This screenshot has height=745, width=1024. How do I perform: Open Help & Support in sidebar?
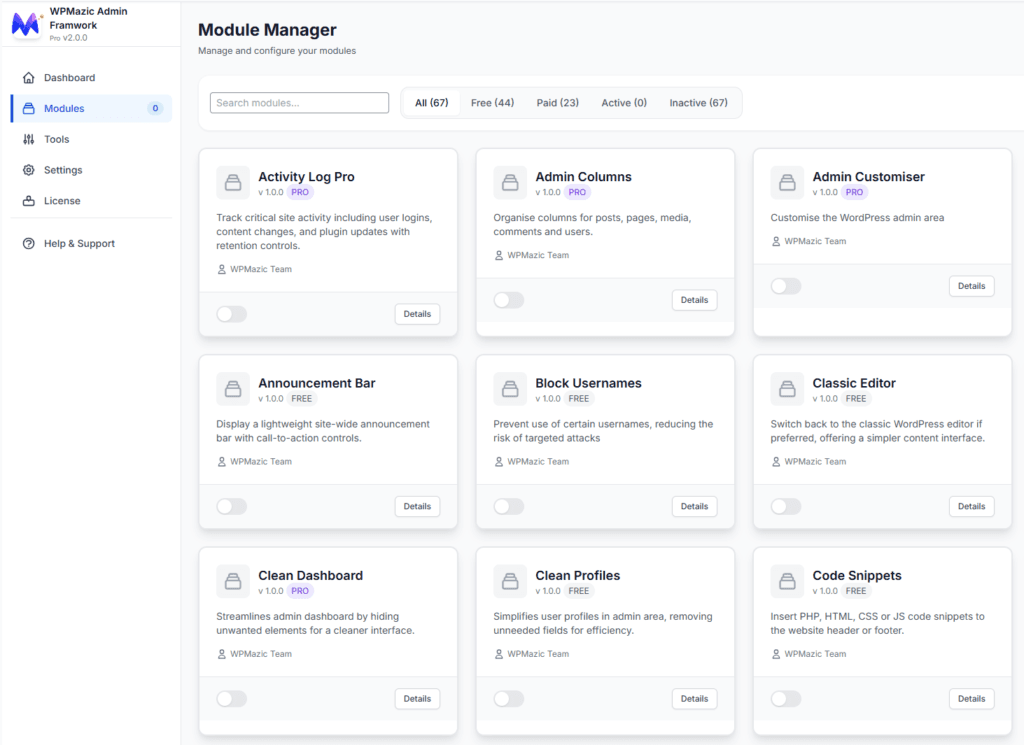coord(91,244)
